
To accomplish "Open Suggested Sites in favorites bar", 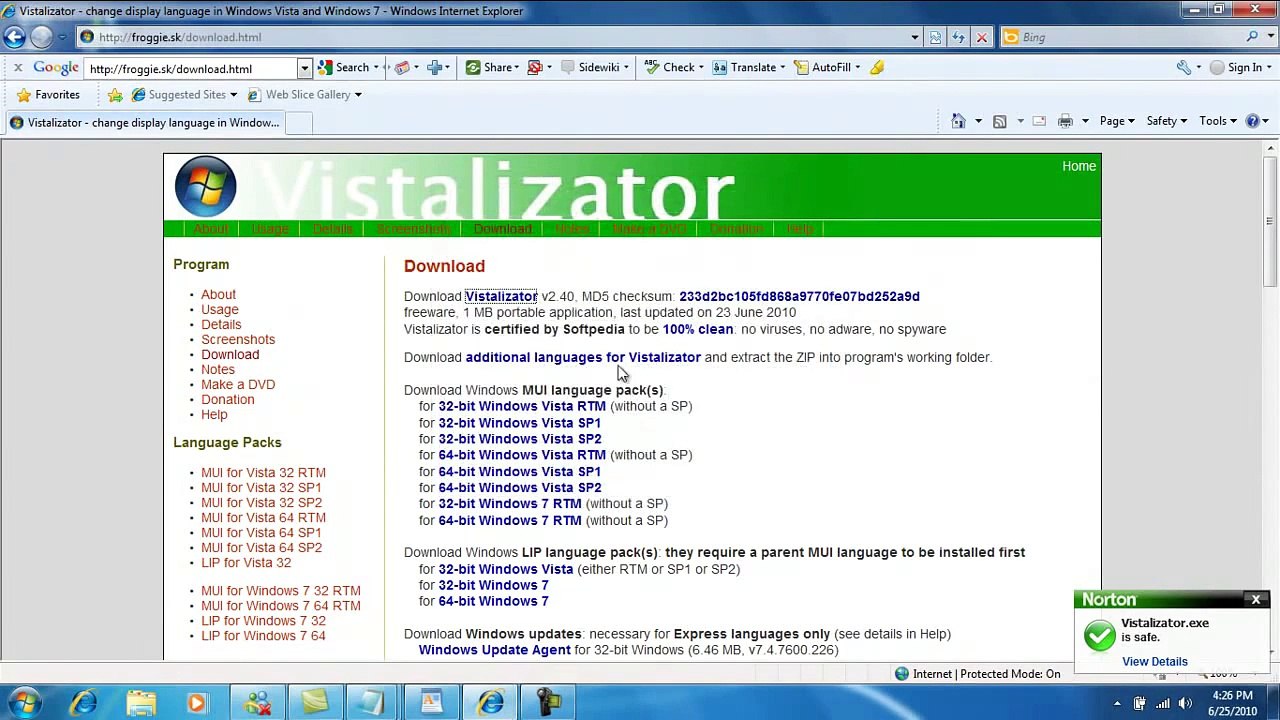I will point(184,94).
